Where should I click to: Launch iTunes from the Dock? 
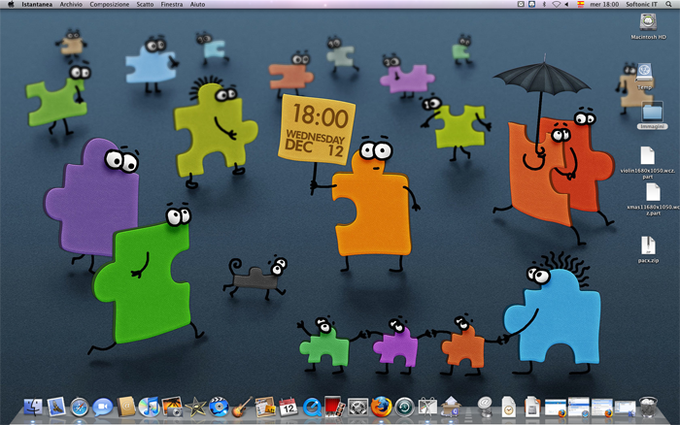coord(149,407)
